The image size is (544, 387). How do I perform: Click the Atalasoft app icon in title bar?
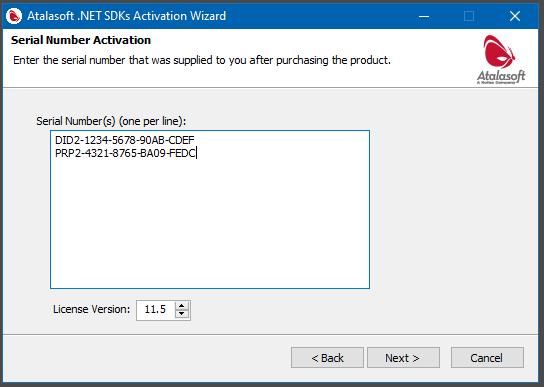coord(14,16)
